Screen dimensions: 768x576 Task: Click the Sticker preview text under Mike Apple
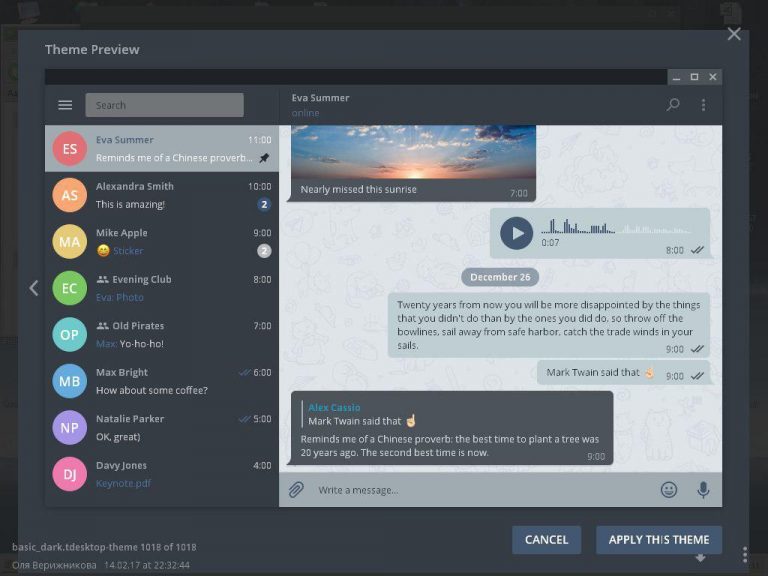pyautogui.click(x=128, y=251)
